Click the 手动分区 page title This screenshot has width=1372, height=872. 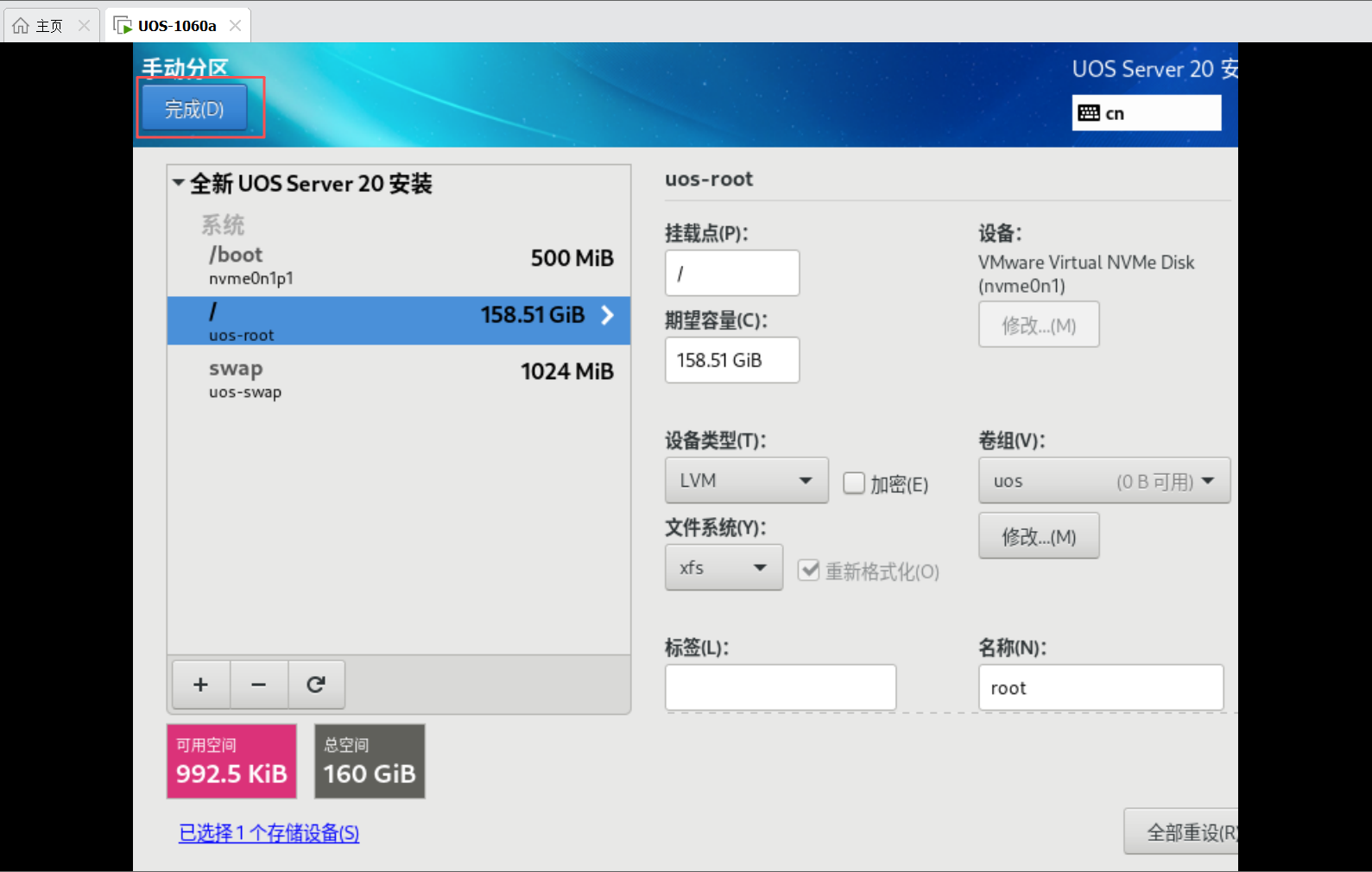click(185, 67)
